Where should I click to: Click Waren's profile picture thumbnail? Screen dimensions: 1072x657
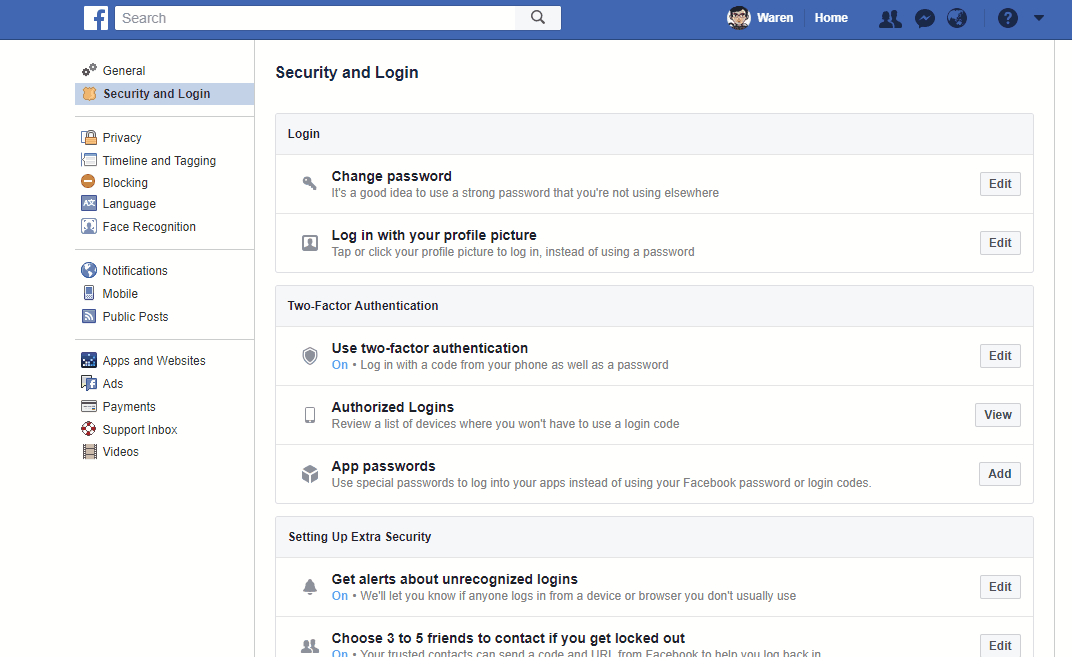click(738, 17)
